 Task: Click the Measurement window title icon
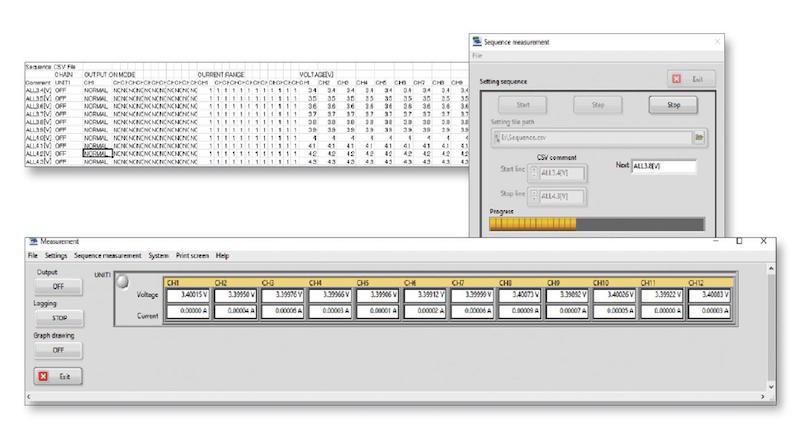pyautogui.click(x=32, y=241)
